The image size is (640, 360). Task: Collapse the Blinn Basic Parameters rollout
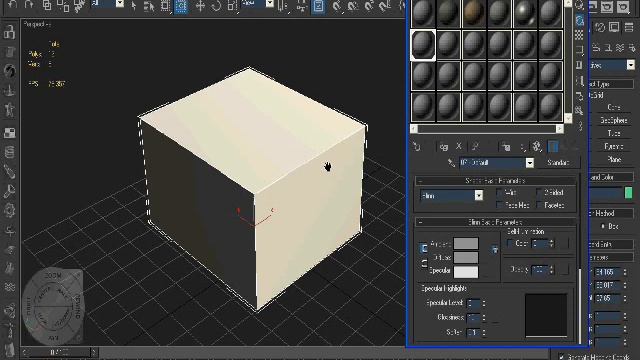(496, 222)
